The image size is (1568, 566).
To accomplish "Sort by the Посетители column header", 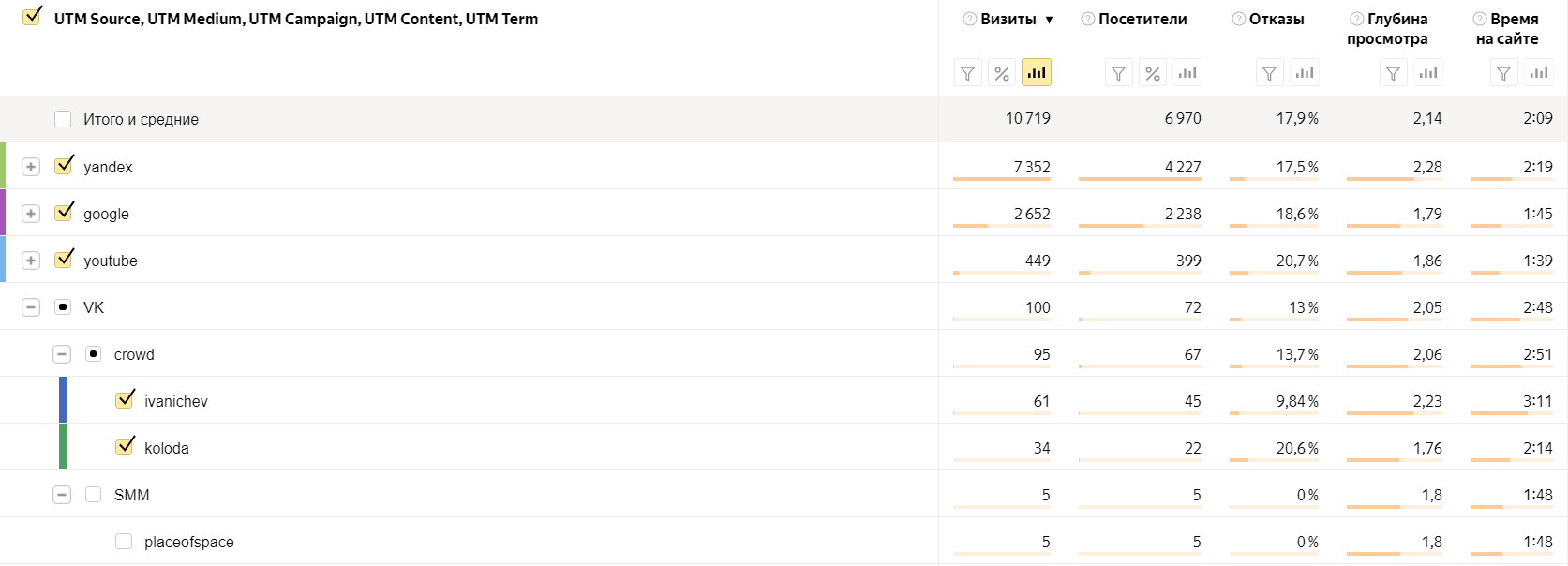I will click(1142, 19).
